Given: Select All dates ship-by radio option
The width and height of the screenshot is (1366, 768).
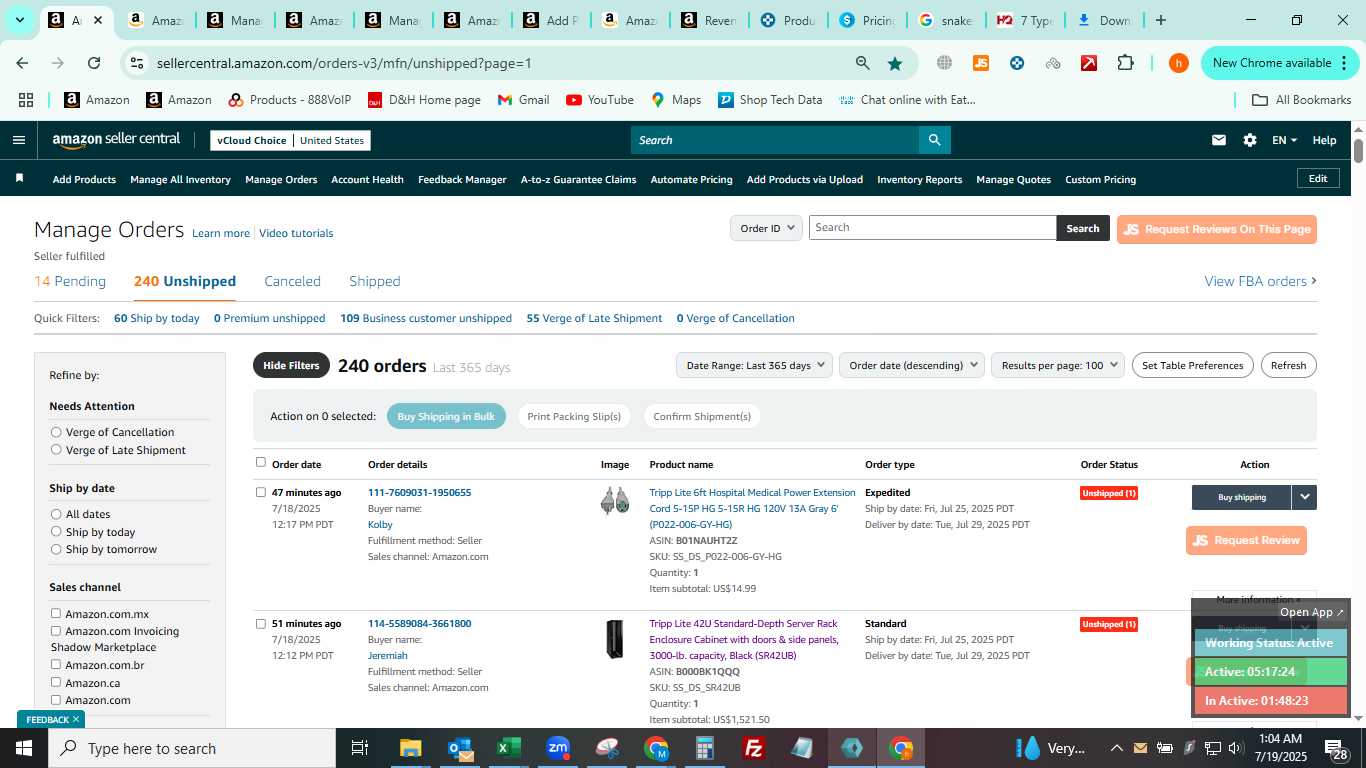Looking at the screenshot, I should (56, 514).
